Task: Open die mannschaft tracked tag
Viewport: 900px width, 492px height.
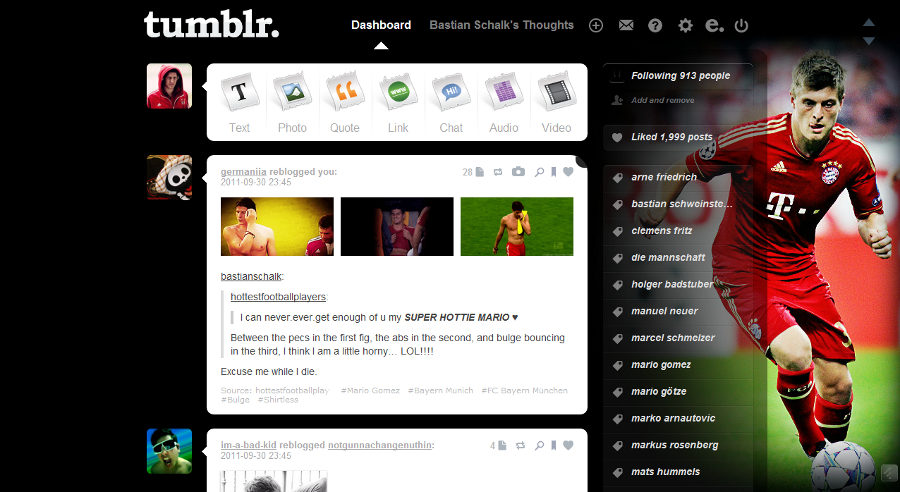Action: (x=668, y=258)
